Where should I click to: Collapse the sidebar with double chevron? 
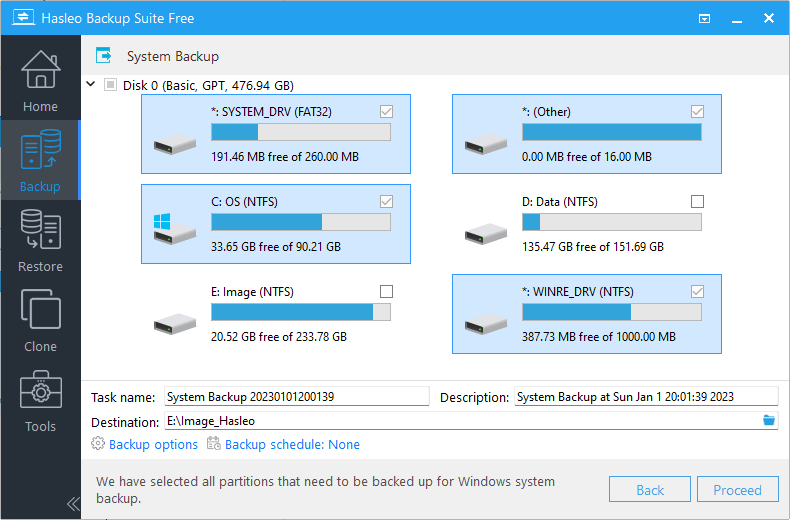click(73, 503)
